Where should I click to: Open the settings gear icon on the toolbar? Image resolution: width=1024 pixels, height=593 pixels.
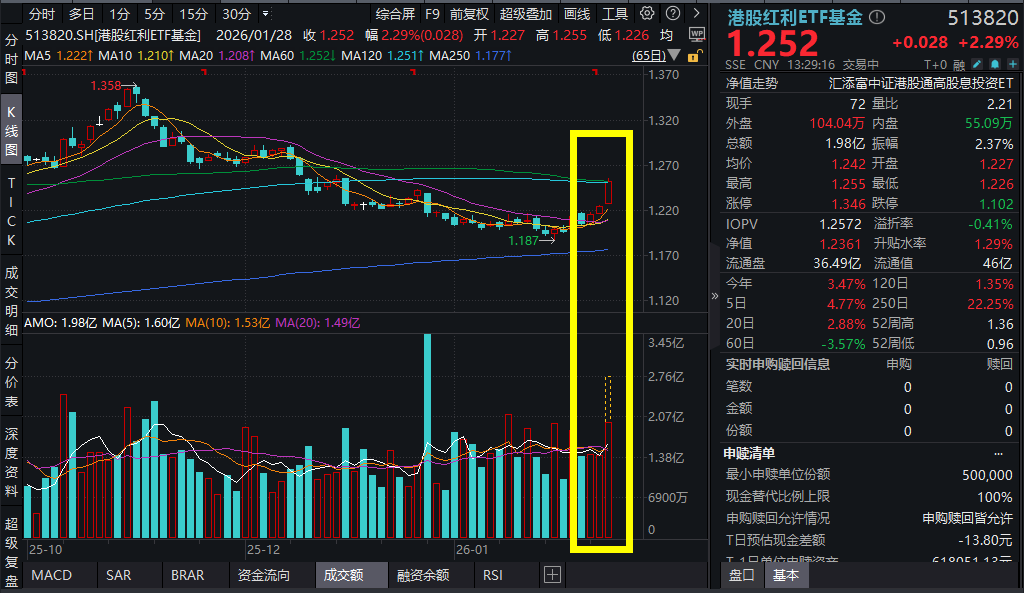coord(647,13)
